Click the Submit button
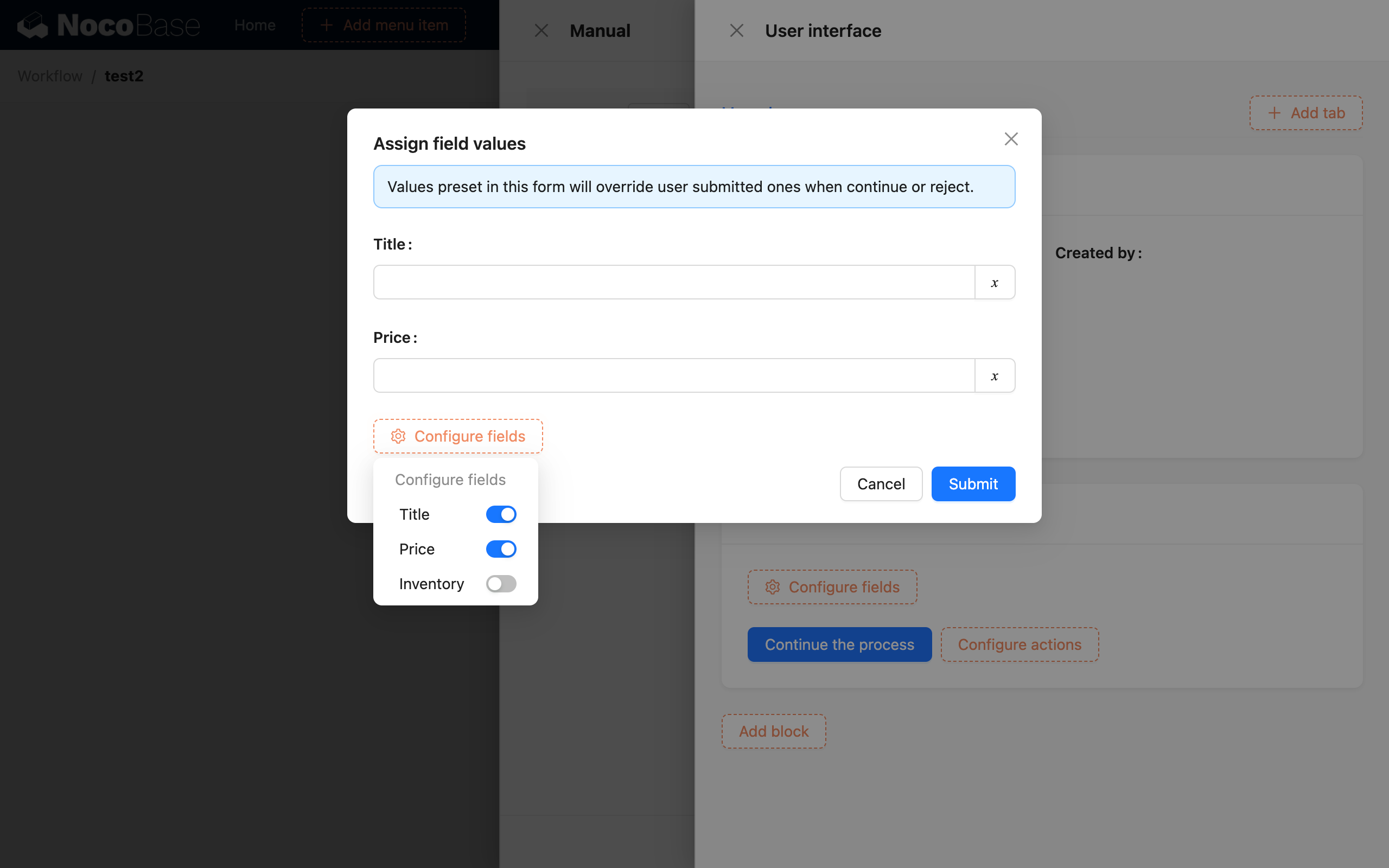The height and width of the screenshot is (868, 1389). coord(973,484)
